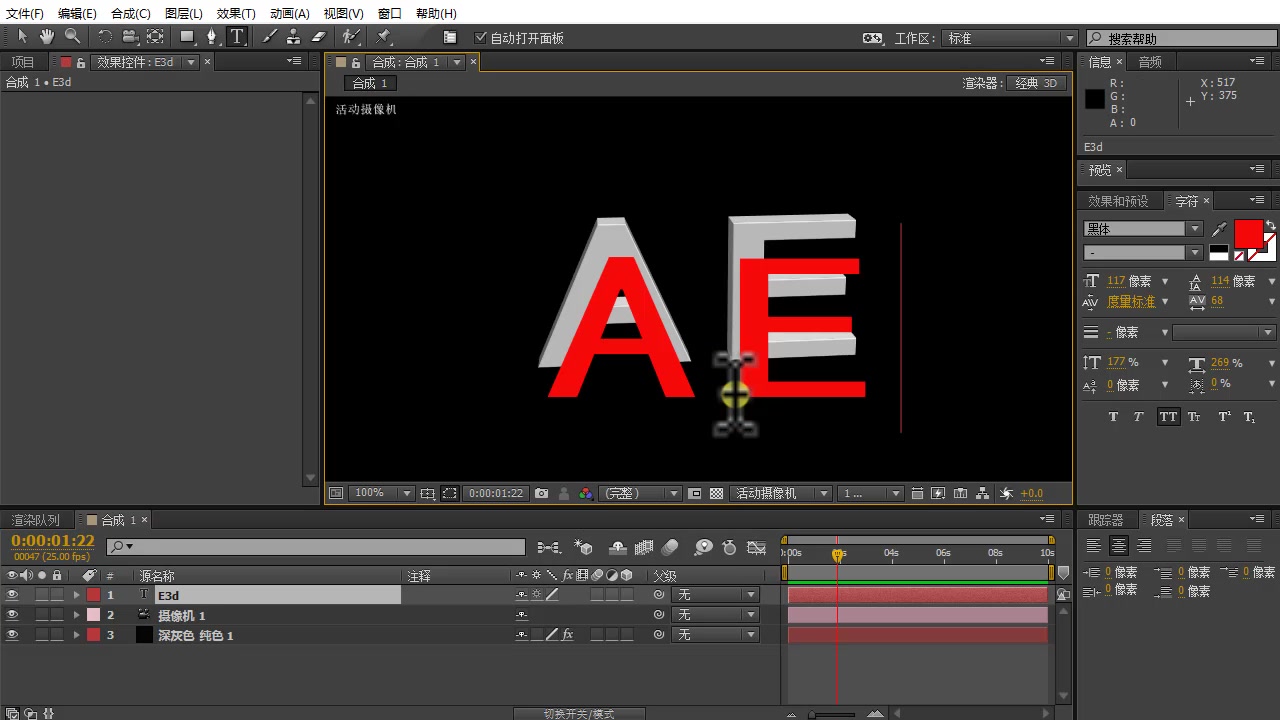Image resolution: width=1280 pixels, height=720 pixels.
Task: Click the comp flowchart icon in viewer footer
Action: (983, 493)
